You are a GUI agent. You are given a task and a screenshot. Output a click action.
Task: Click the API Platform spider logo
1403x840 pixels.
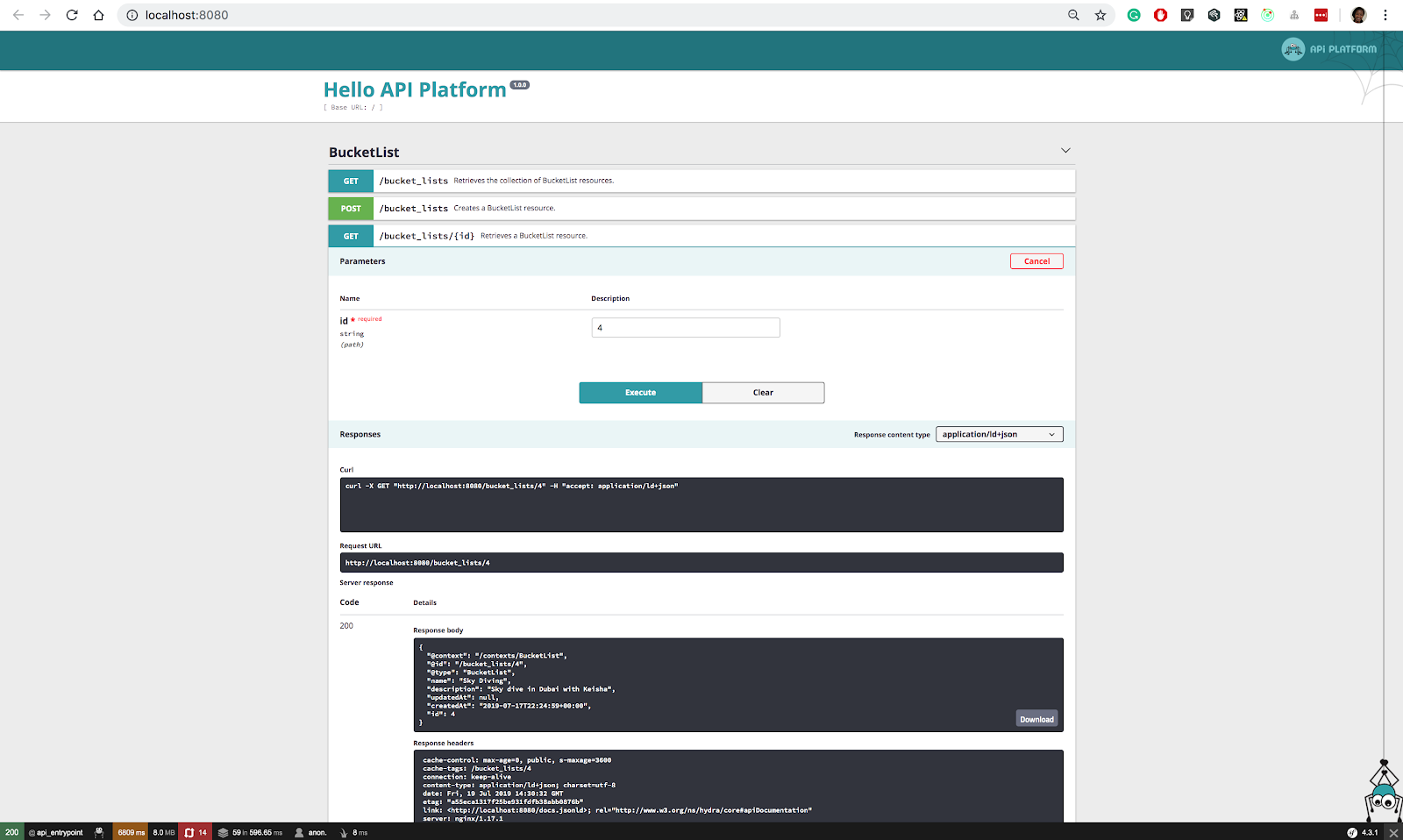[1329, 49]
